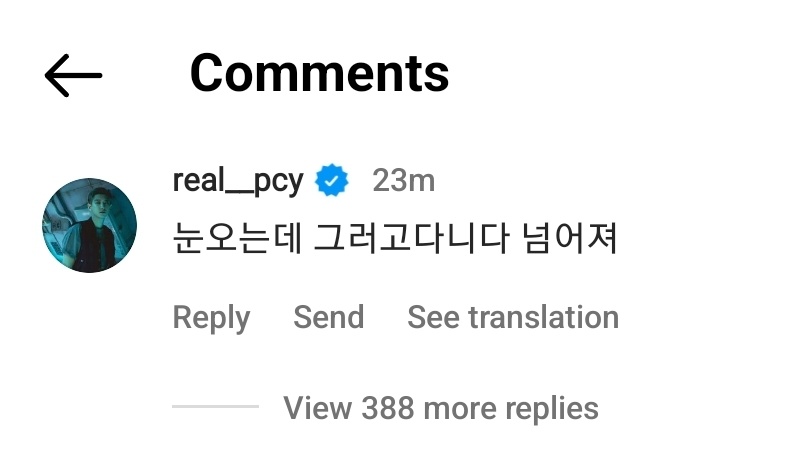The height and width of the screenshot is (450, 800).
Task: Click the checkmark next to real__pcy
Action: (332, 180)
